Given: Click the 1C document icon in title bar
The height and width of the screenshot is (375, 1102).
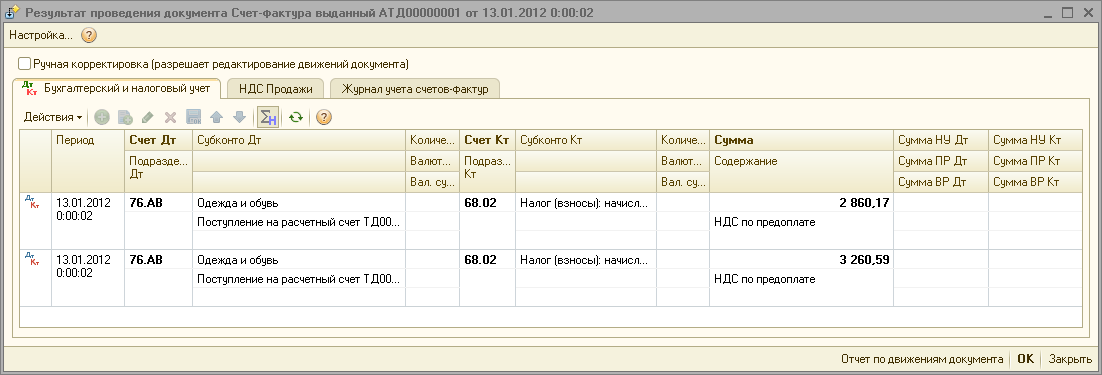Looking at the screenshot, I should coord(13,12).
